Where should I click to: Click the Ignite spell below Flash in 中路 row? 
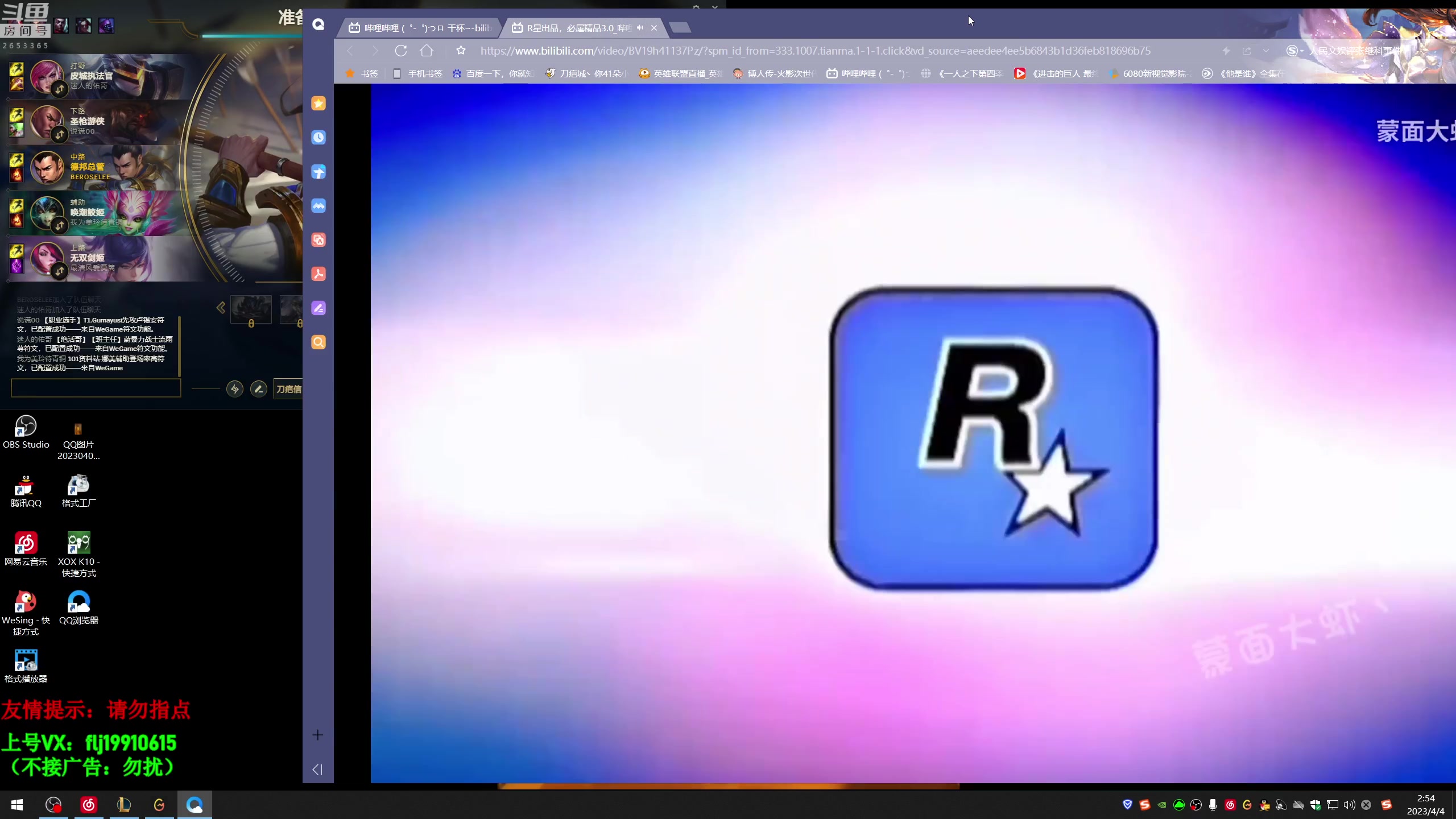16,175
